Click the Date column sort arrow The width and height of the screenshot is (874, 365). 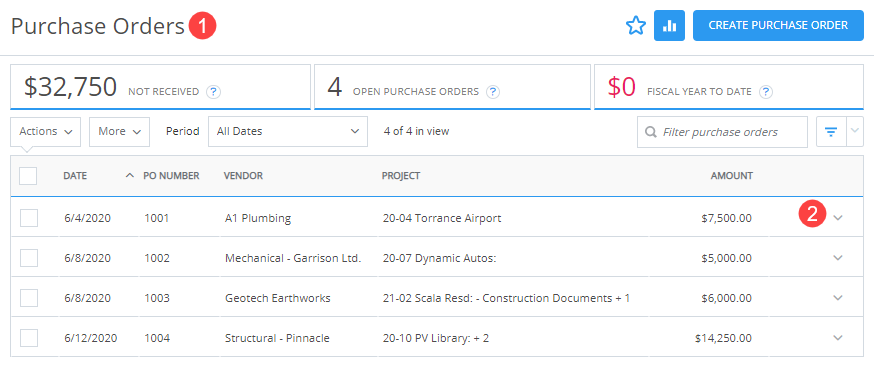point(130,176)
